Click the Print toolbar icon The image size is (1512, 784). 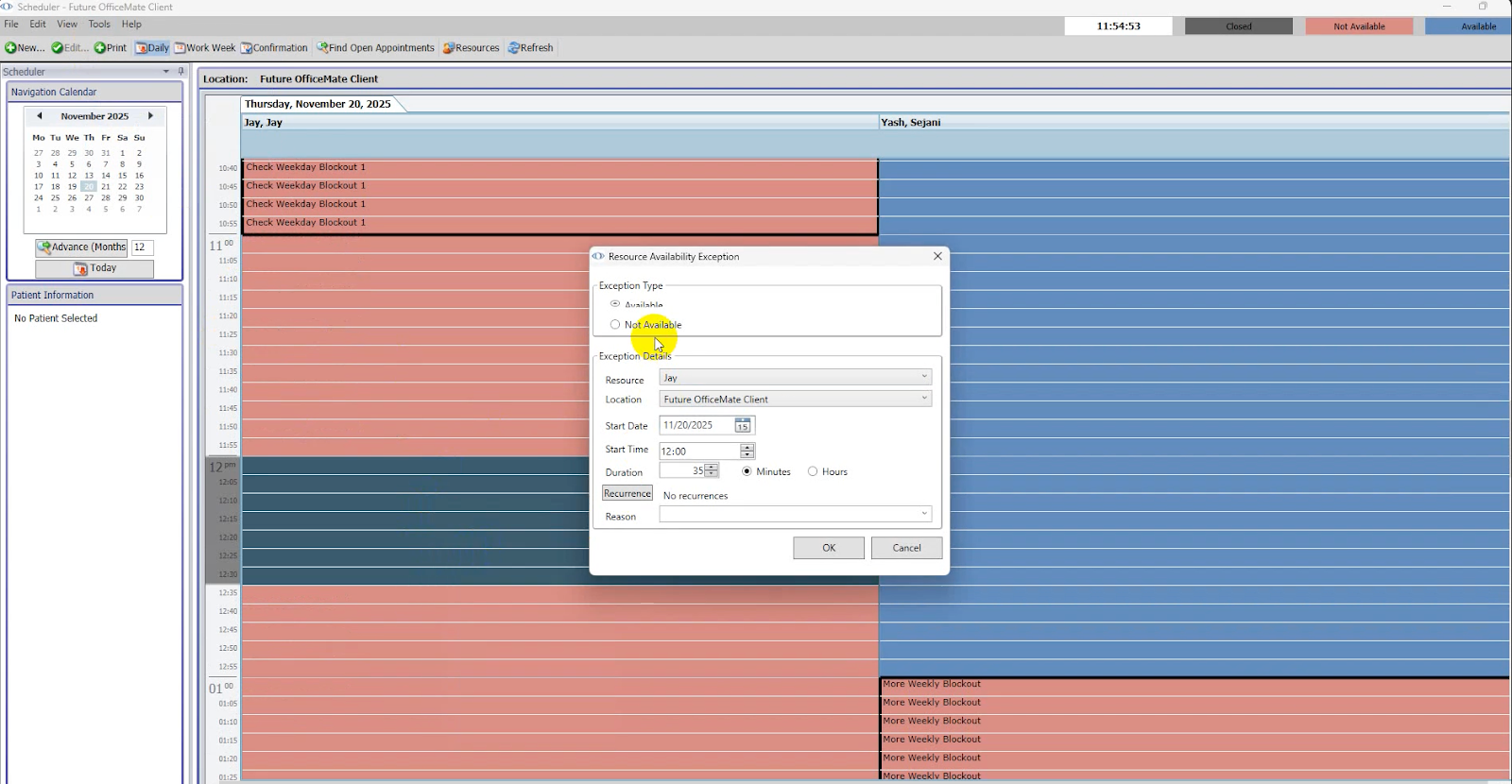pos(100,48)
